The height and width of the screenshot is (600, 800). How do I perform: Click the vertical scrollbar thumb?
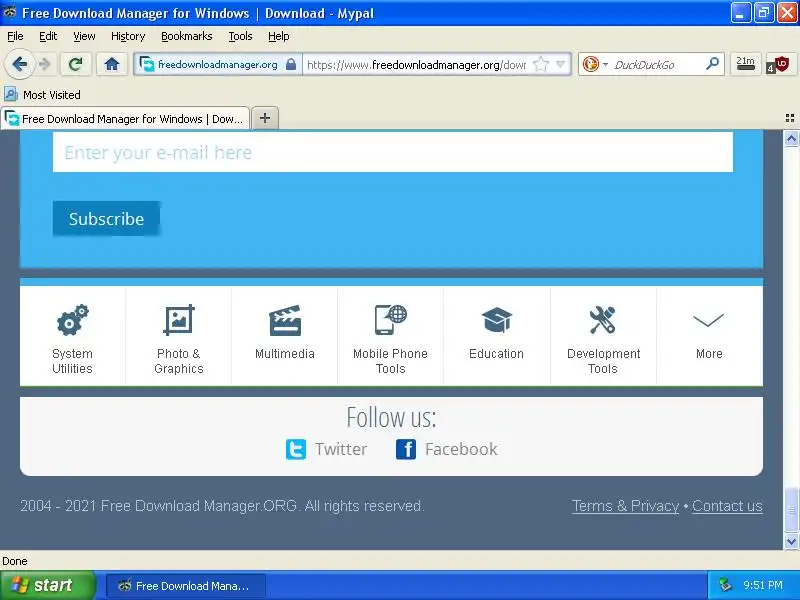[791, 510]
